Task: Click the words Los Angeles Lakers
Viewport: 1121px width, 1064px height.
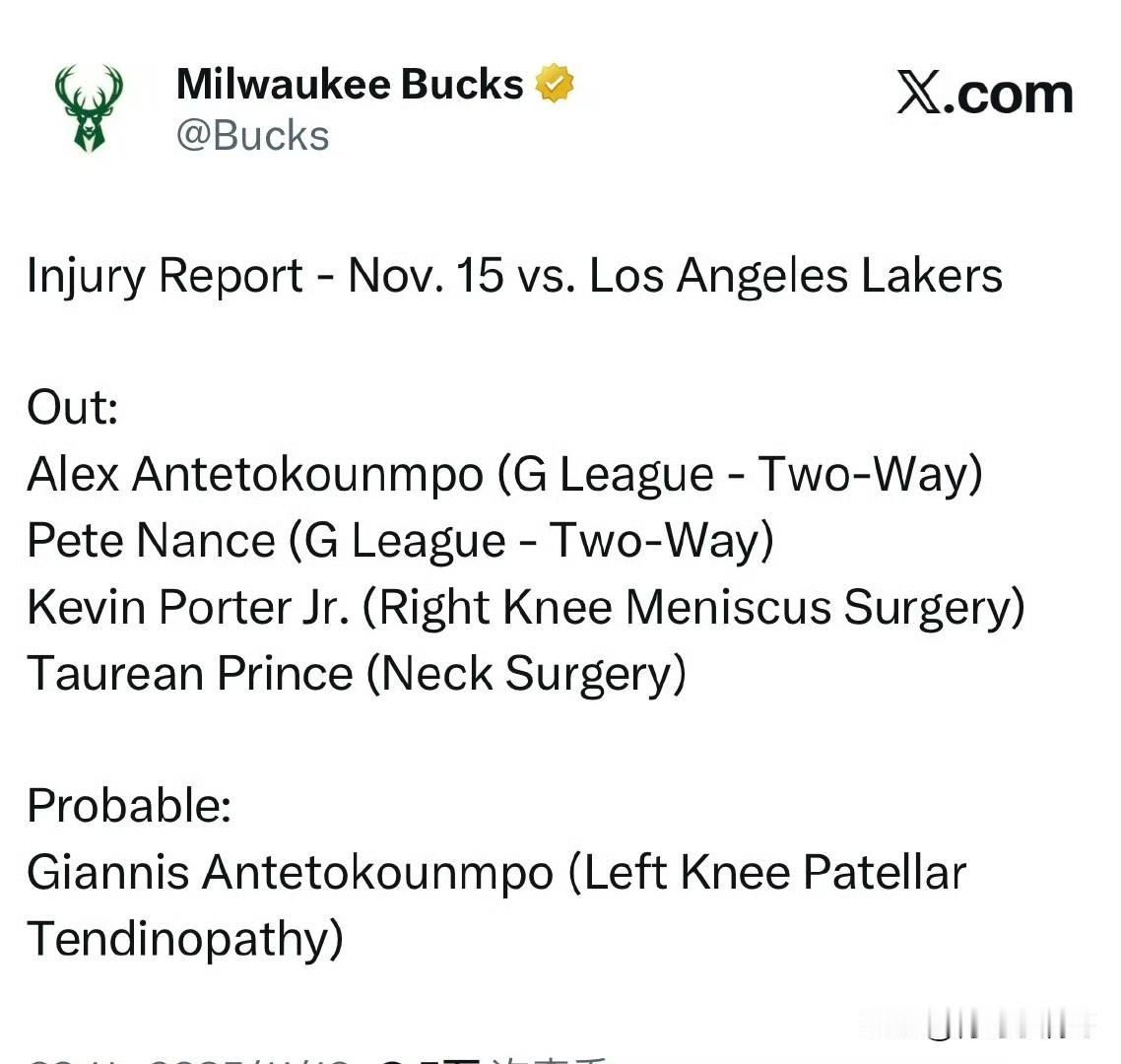Action: (796, 275)
